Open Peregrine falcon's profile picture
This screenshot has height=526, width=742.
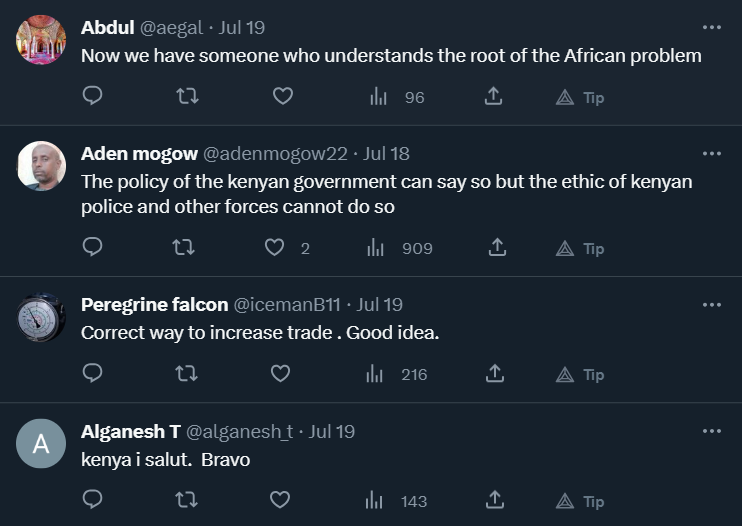(x=42, y=319)
